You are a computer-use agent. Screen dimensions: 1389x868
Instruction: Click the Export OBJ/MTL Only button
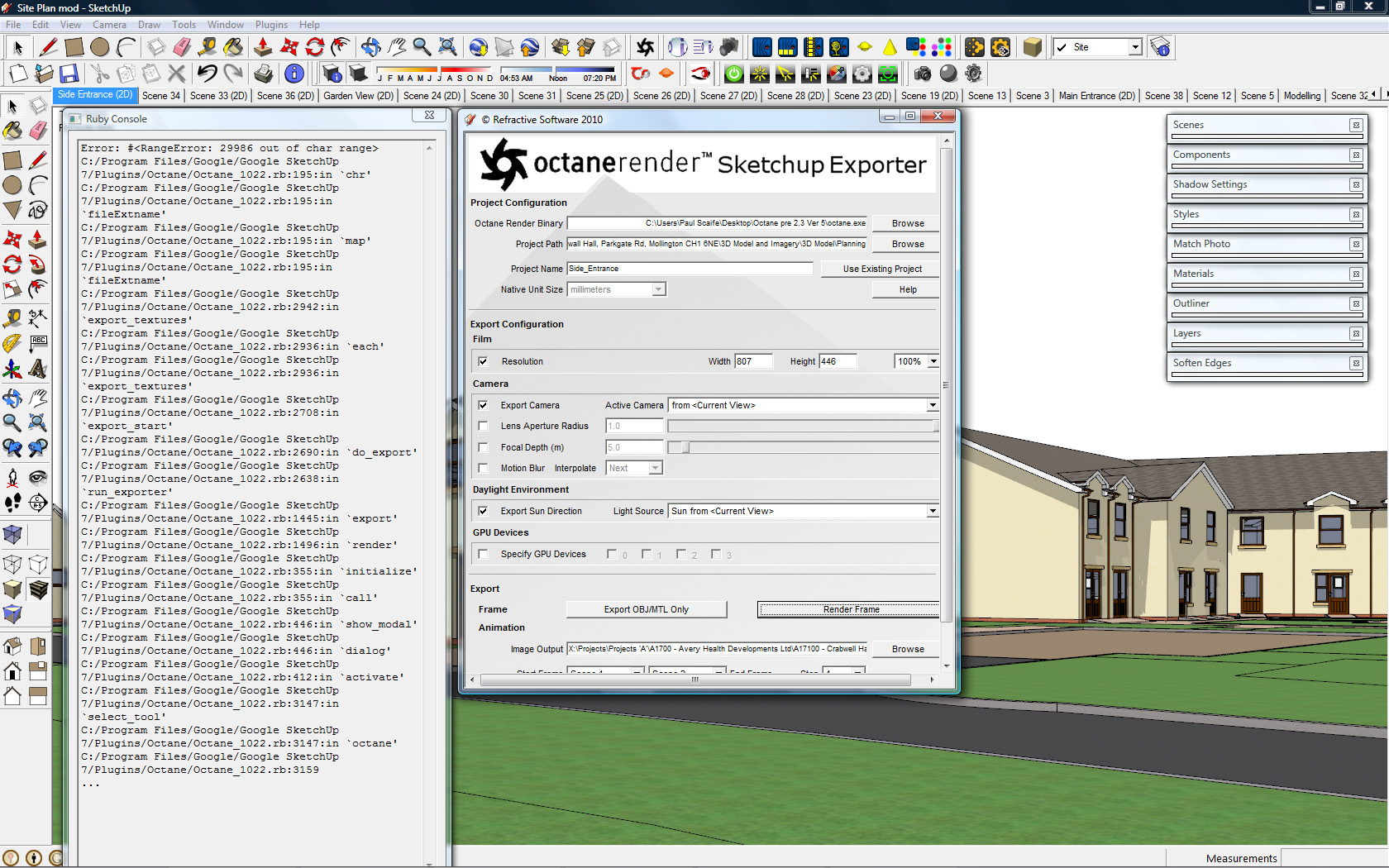(x=646, y=609)
